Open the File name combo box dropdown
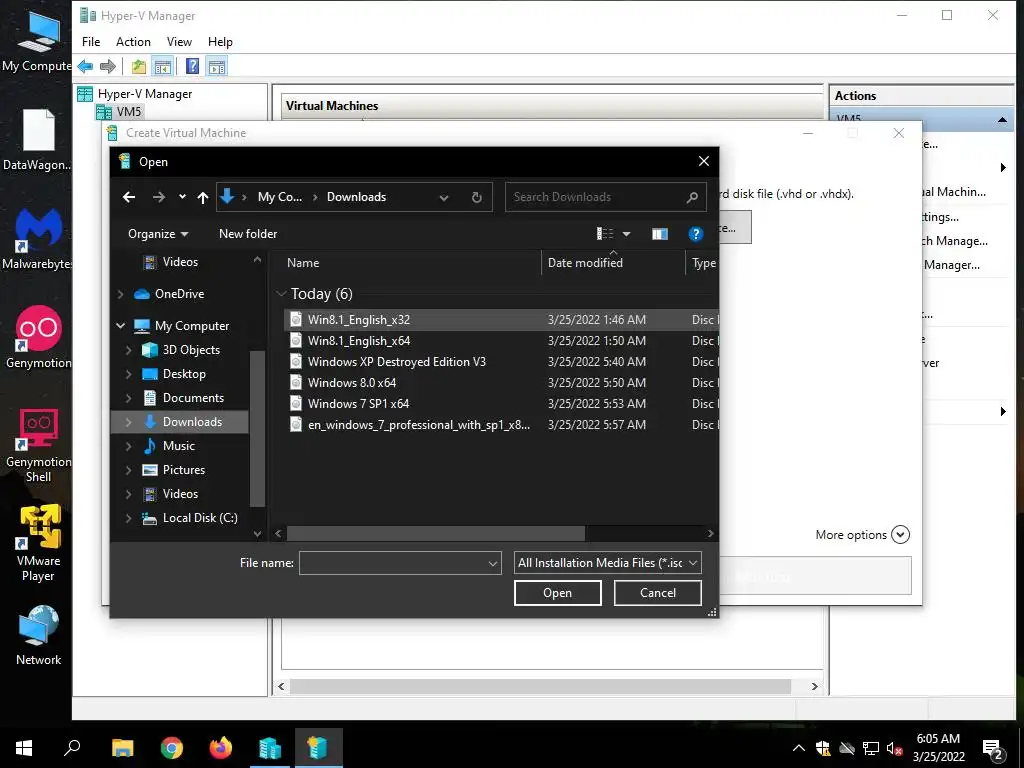This screenshot has width=1024, height=768. [493, 563]
